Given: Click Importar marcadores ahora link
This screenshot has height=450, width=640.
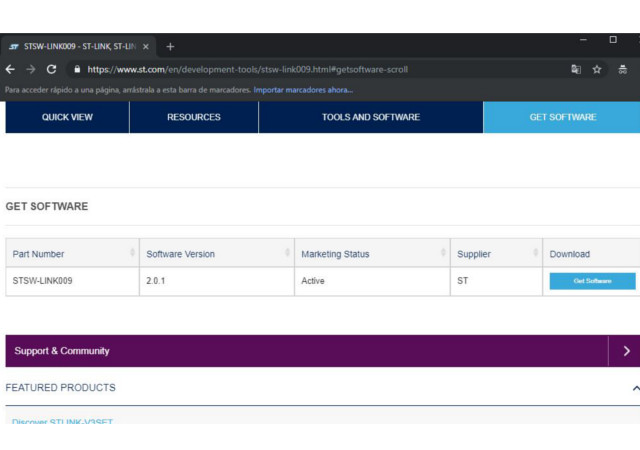Looking at the screenshot, I should (x=303, y=90).
